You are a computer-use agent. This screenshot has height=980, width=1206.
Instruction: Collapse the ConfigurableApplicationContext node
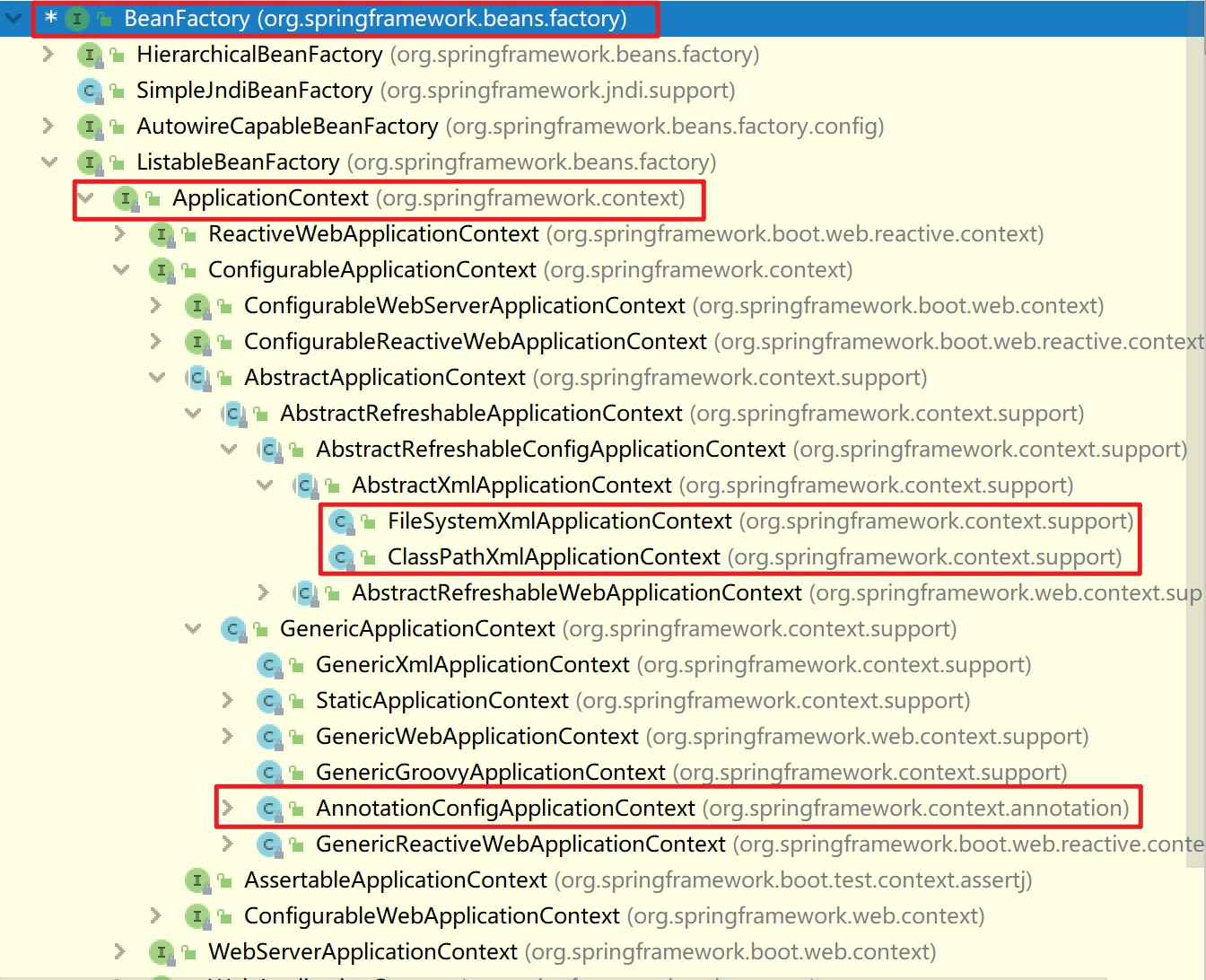120,269
